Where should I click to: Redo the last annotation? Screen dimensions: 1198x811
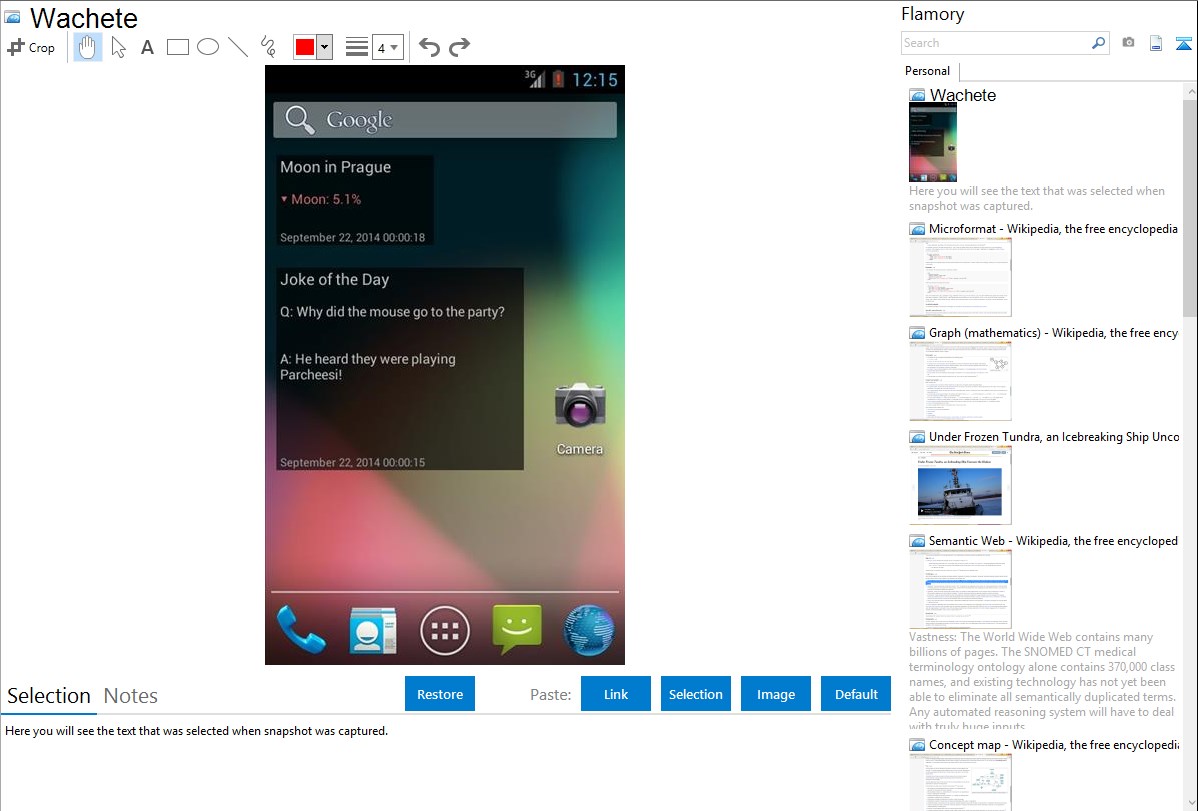(459, 47)
